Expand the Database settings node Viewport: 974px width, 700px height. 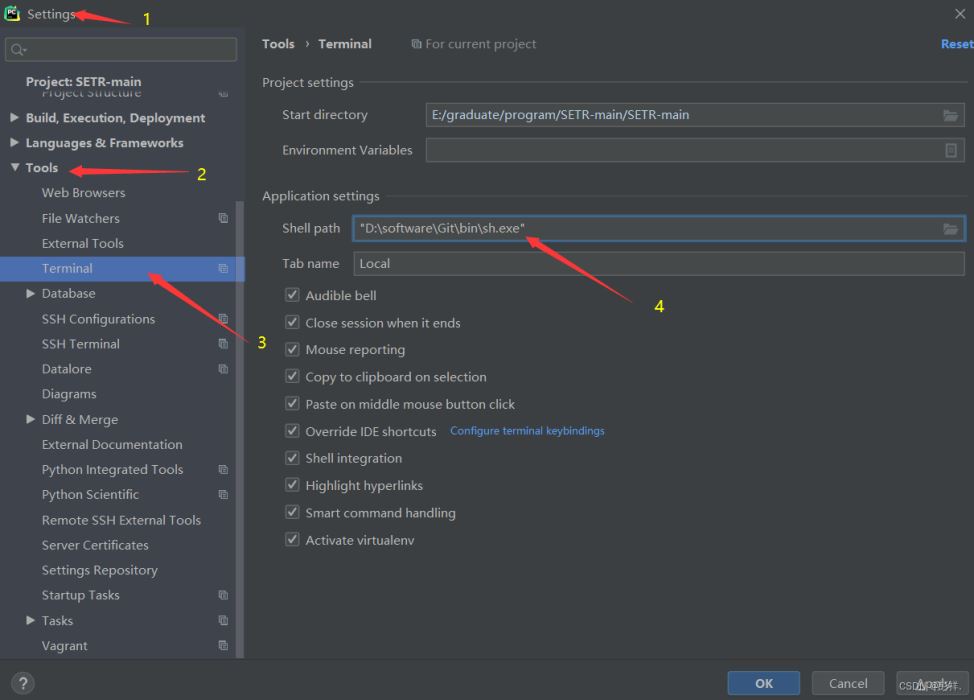(x=31, y=294)
